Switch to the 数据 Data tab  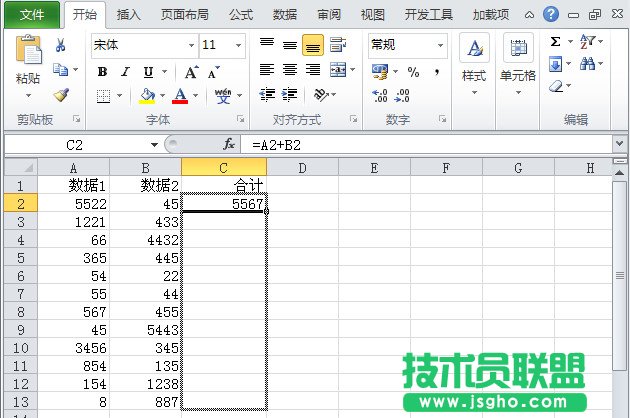(x=285, y=15)
